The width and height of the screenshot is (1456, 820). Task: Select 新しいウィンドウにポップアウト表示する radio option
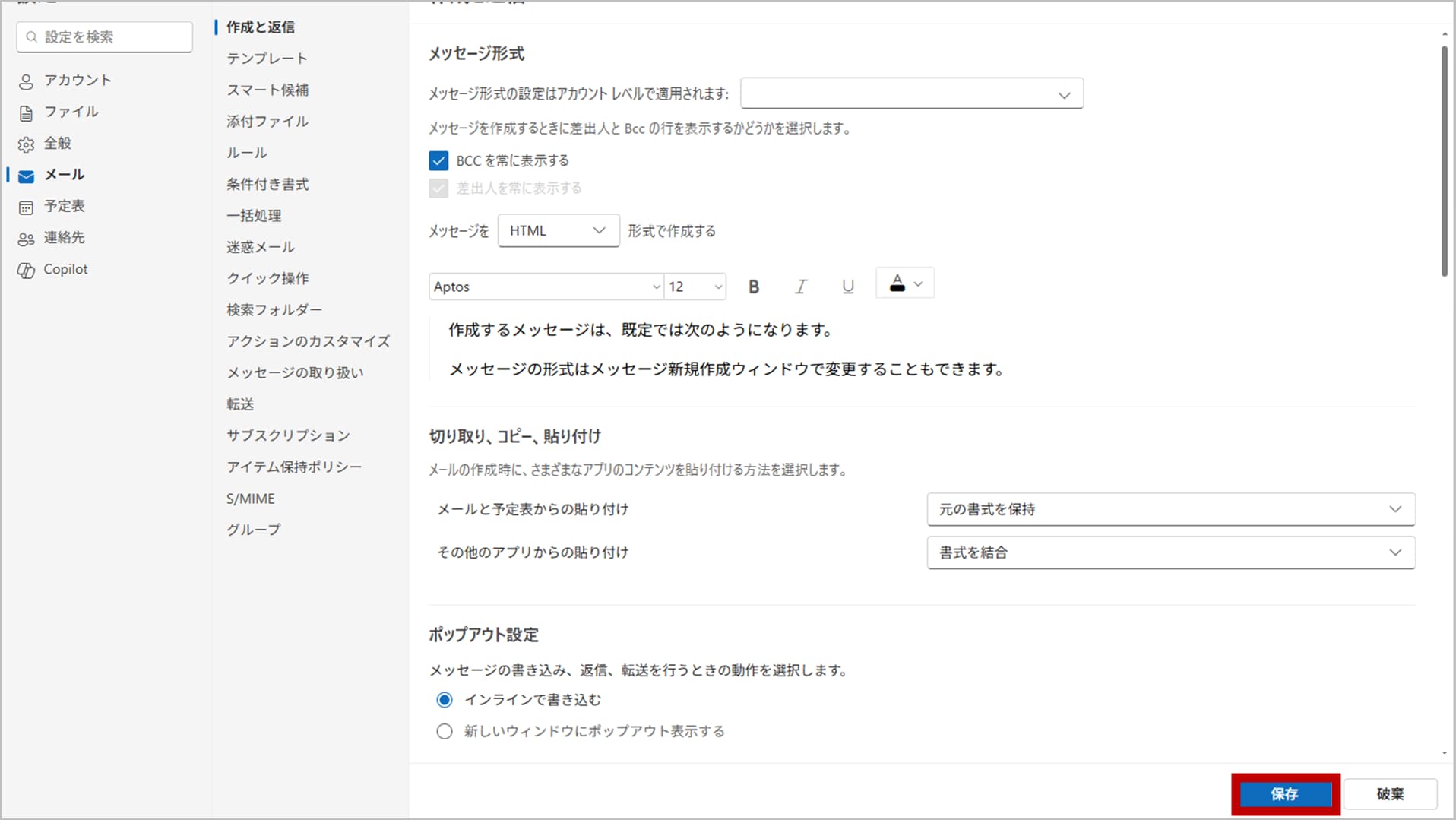pyautogui.click(x=445, y=731)
